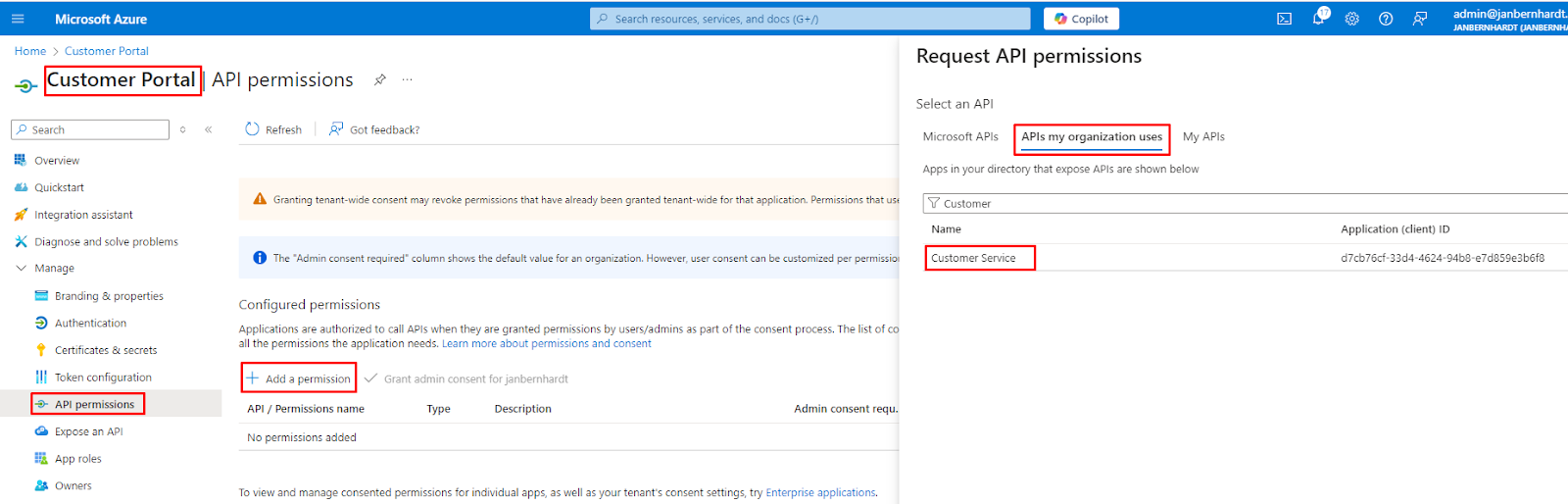Open Learn more about permissions and consent
The image size is (1568, 504).
[546, 343]
